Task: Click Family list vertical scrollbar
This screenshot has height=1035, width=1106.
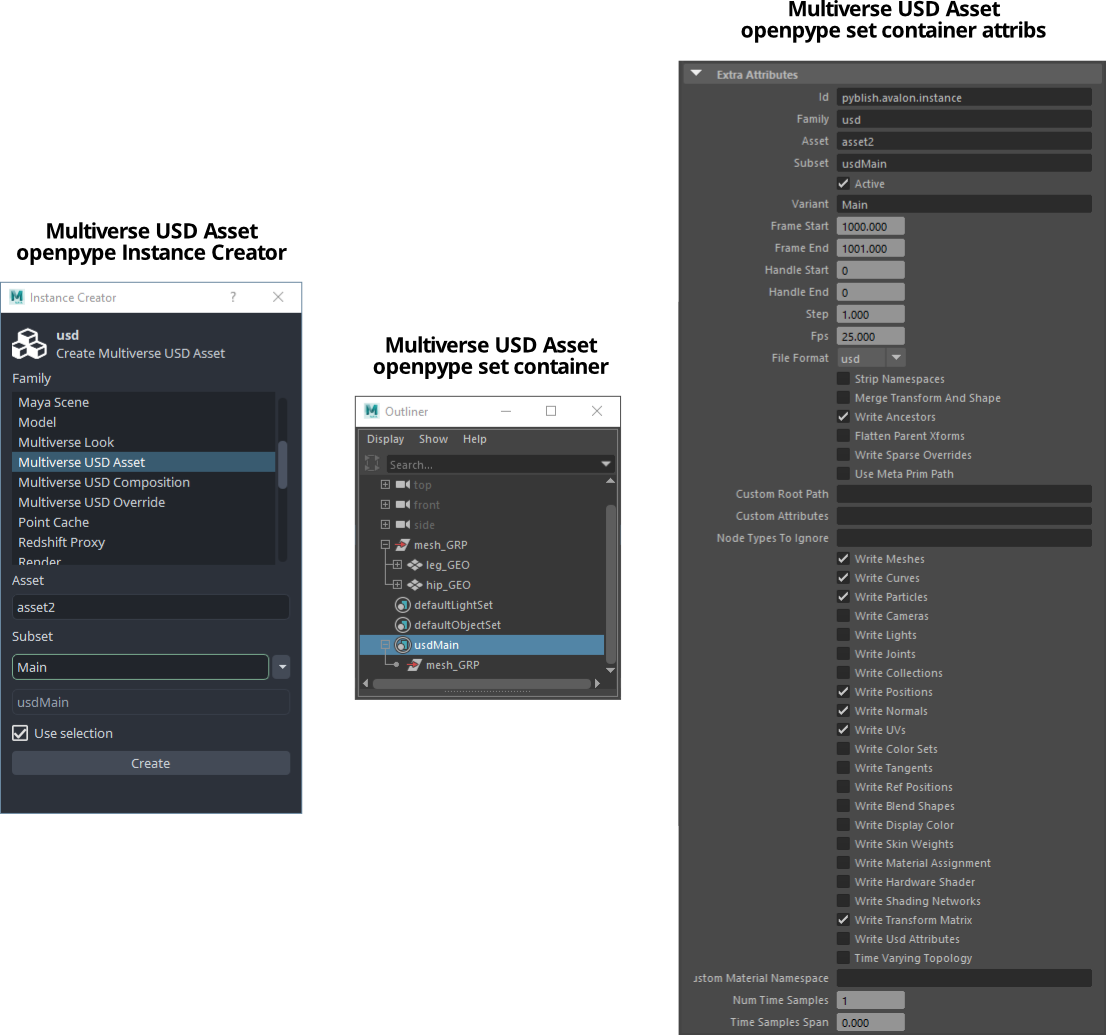Action: 283,464
